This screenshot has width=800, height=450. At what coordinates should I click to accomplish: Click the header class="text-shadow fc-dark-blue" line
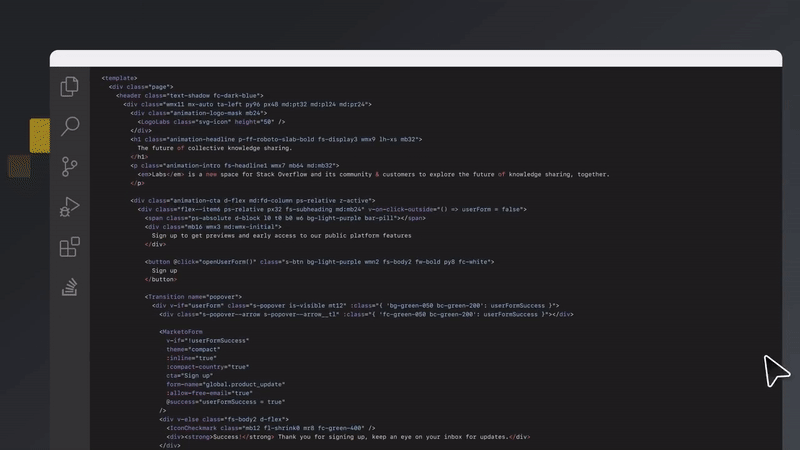click(190, 95)
